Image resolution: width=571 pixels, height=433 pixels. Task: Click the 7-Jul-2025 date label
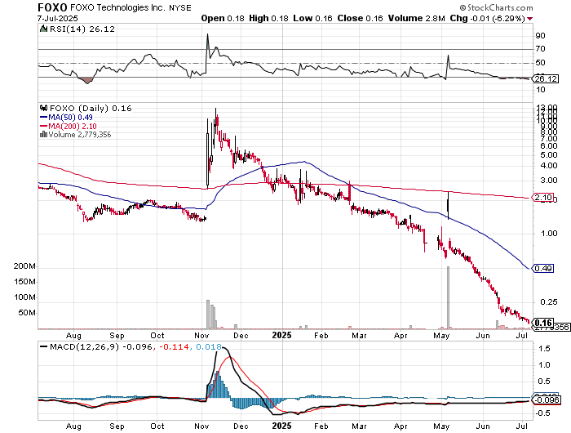pos(58,18)
